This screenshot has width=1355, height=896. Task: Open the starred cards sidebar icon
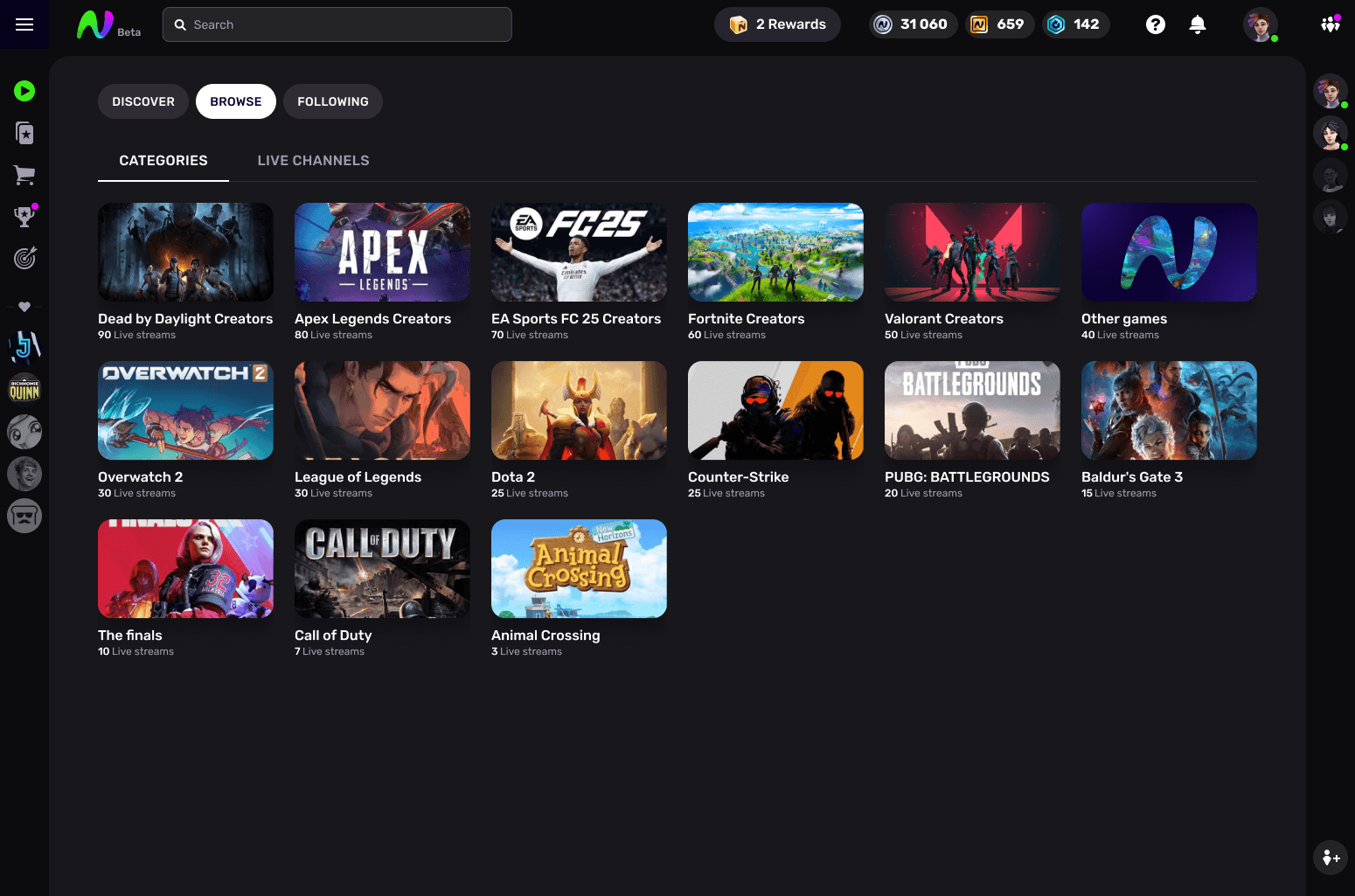coord(24,133)
